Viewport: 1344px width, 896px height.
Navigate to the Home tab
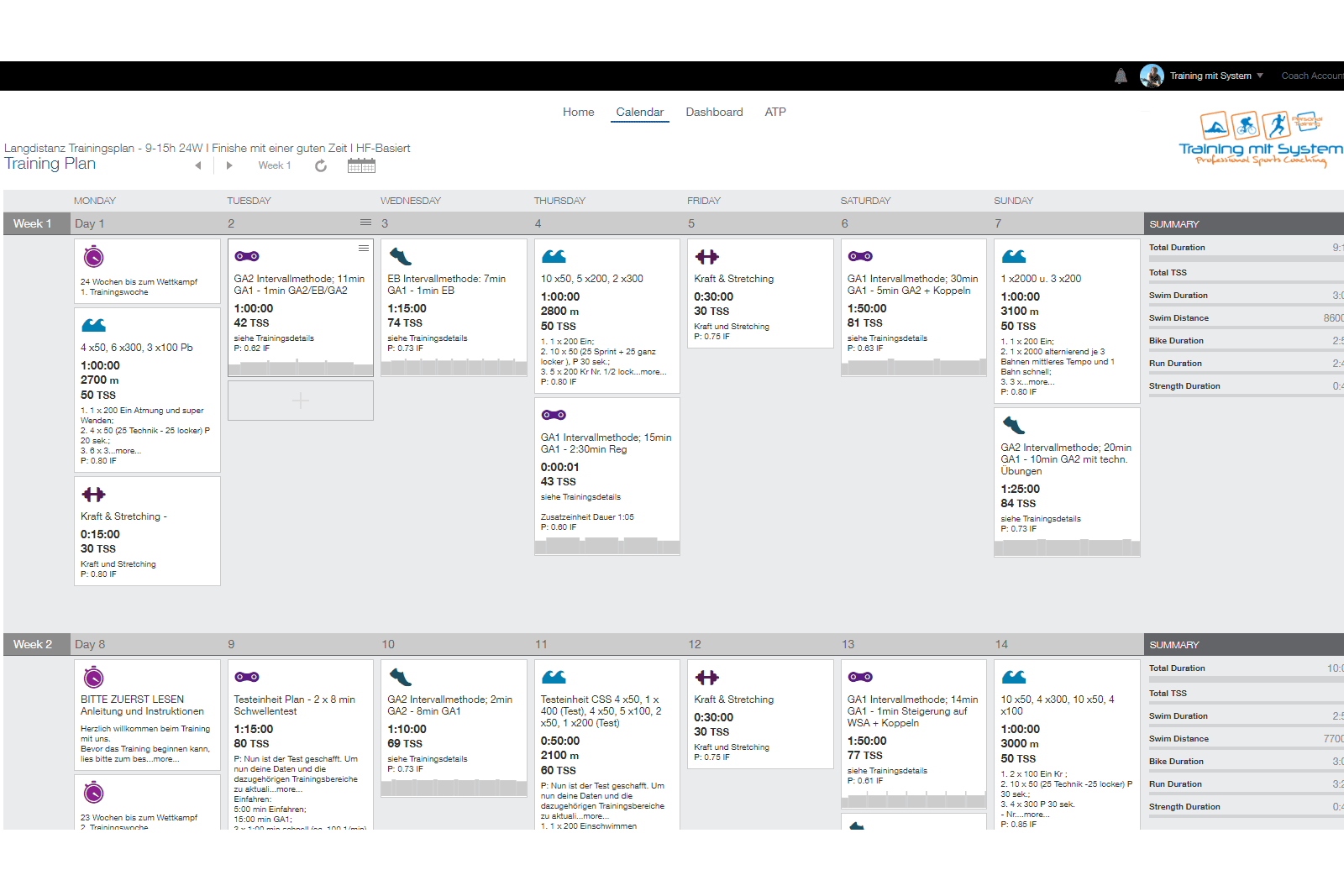point(578,113)
